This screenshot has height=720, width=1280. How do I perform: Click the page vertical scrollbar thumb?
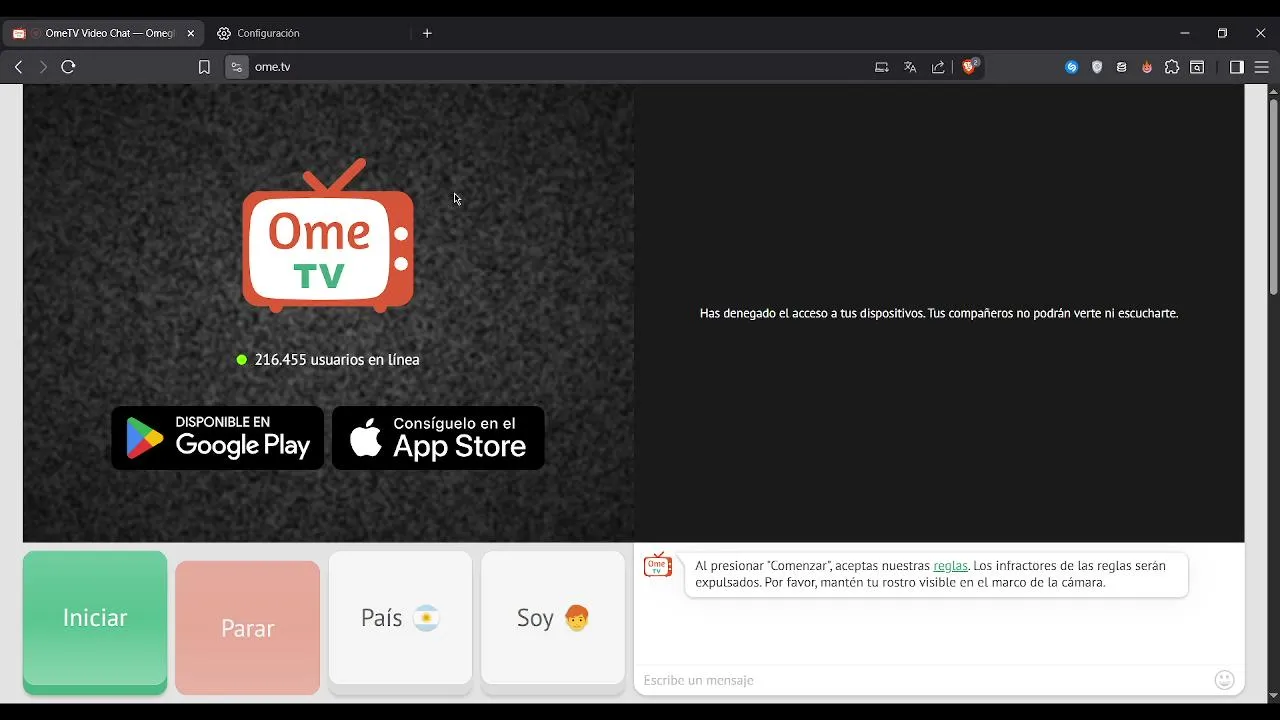click(1273, 196)
